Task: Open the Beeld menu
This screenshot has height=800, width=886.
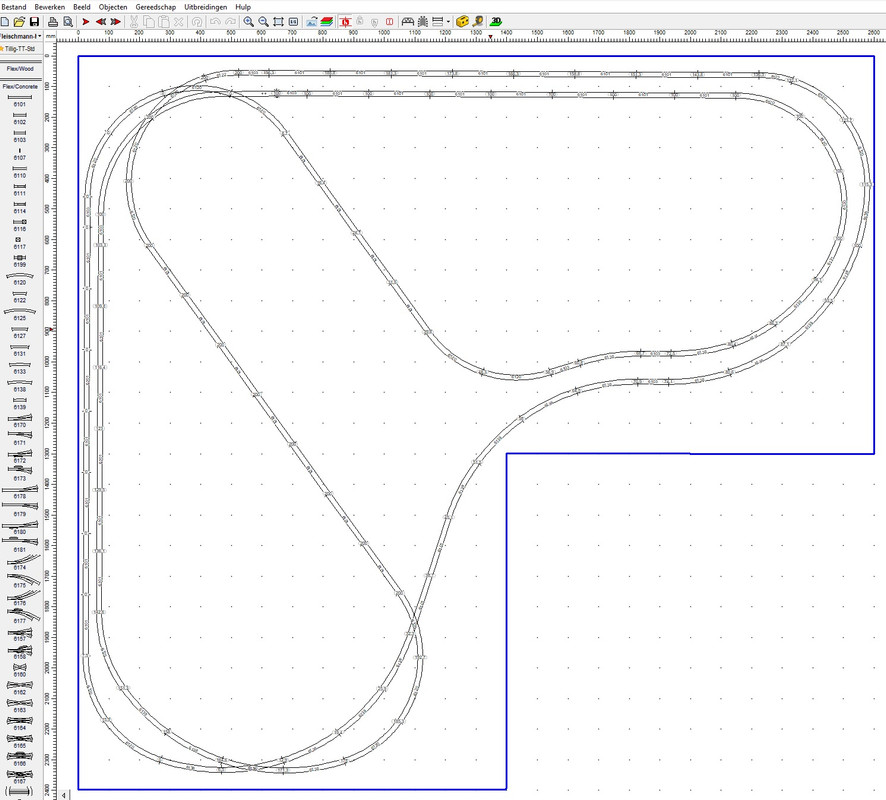Action: (x=81, y=7)
